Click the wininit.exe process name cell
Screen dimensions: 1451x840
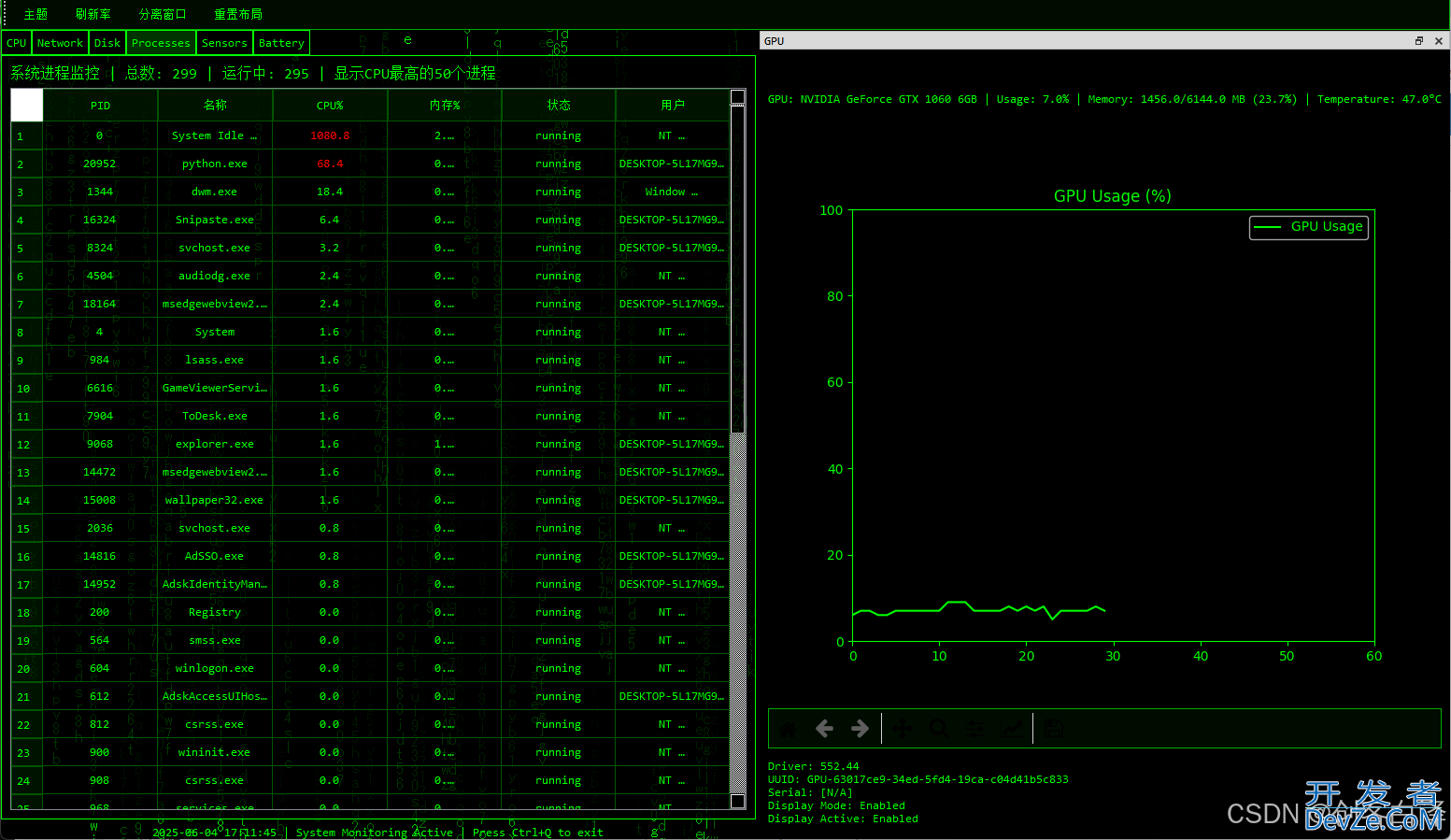(x=215, y=752)
